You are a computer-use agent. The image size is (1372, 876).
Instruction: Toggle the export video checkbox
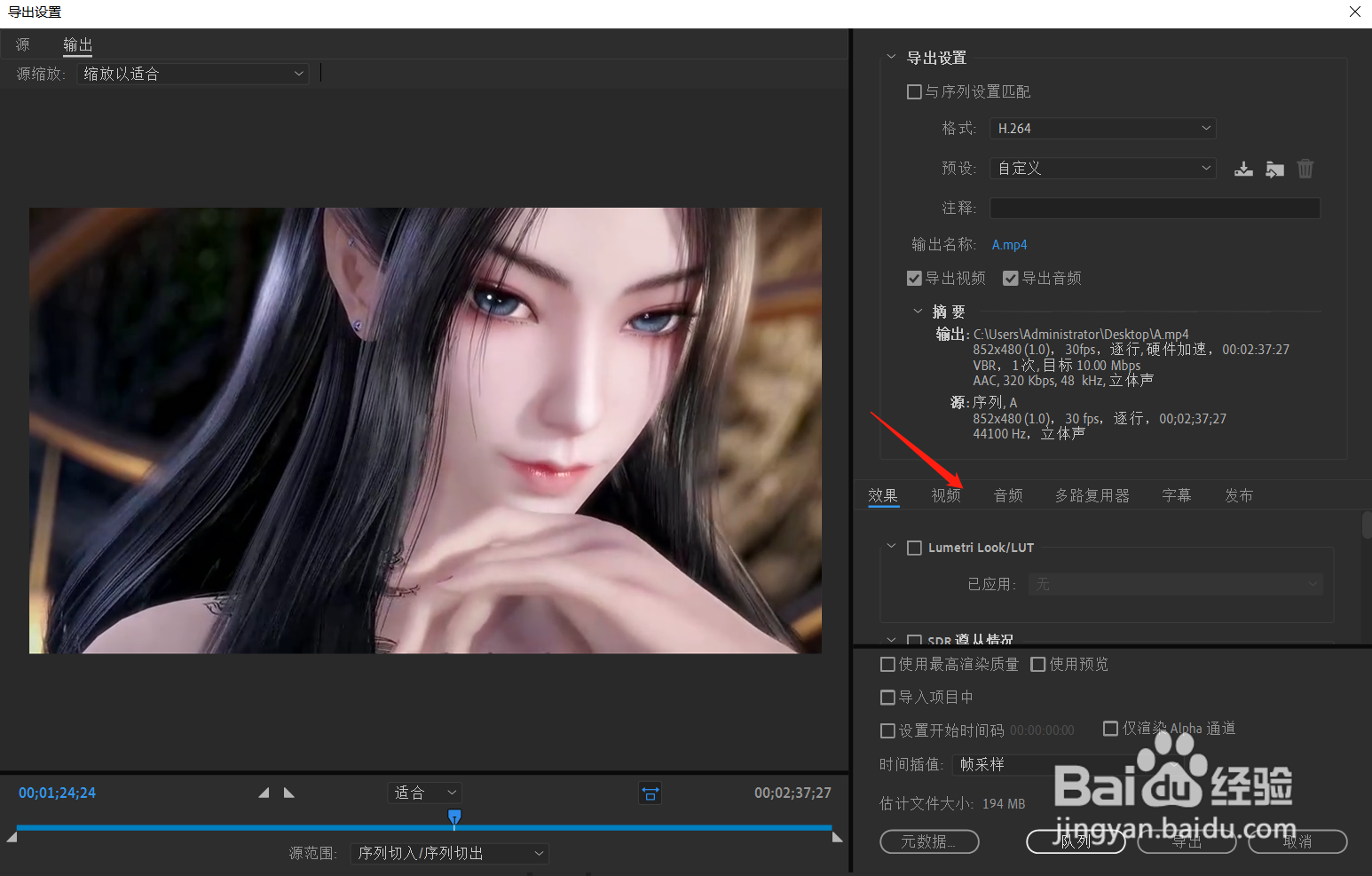tap(914, 279)
